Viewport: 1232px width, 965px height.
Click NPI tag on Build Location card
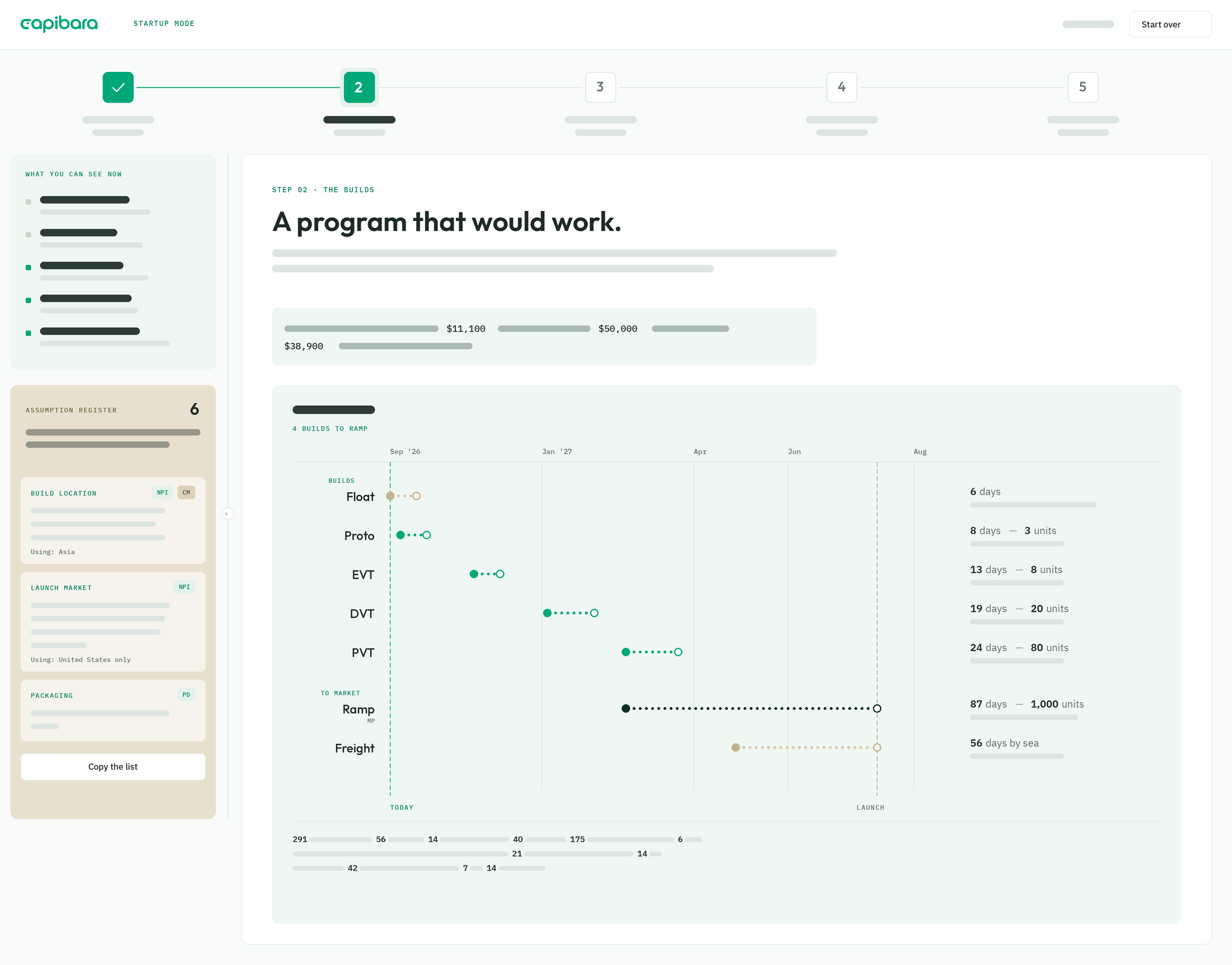[163, 492]
